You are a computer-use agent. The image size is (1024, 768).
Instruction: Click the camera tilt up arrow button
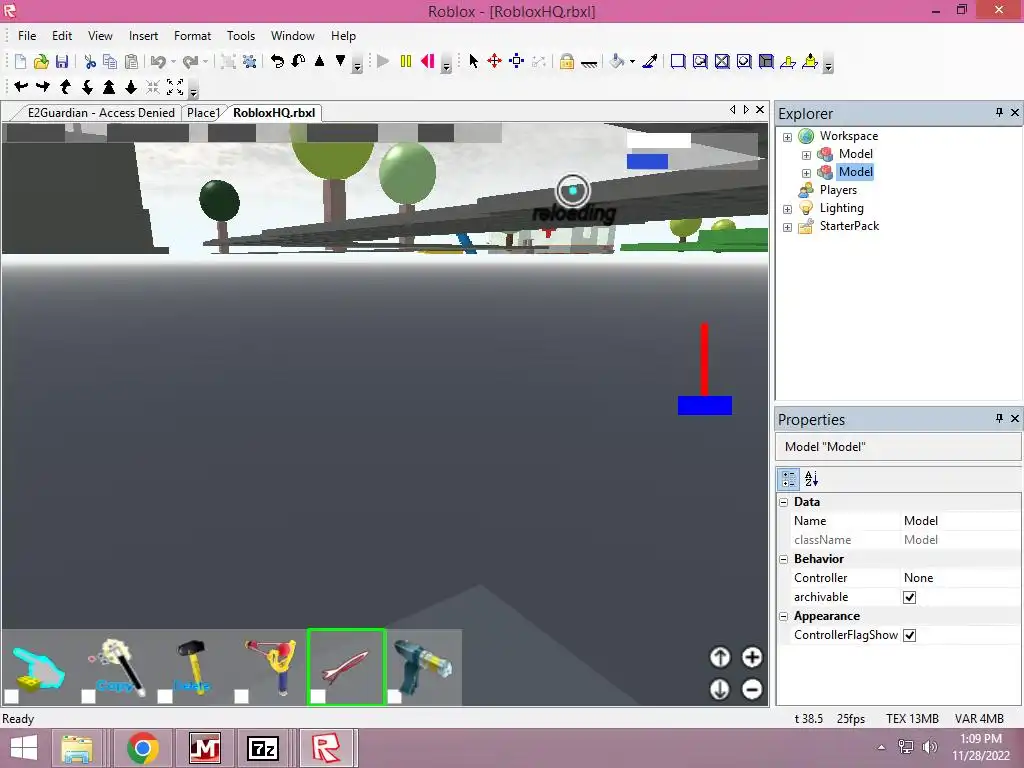(x=720, y=657)
